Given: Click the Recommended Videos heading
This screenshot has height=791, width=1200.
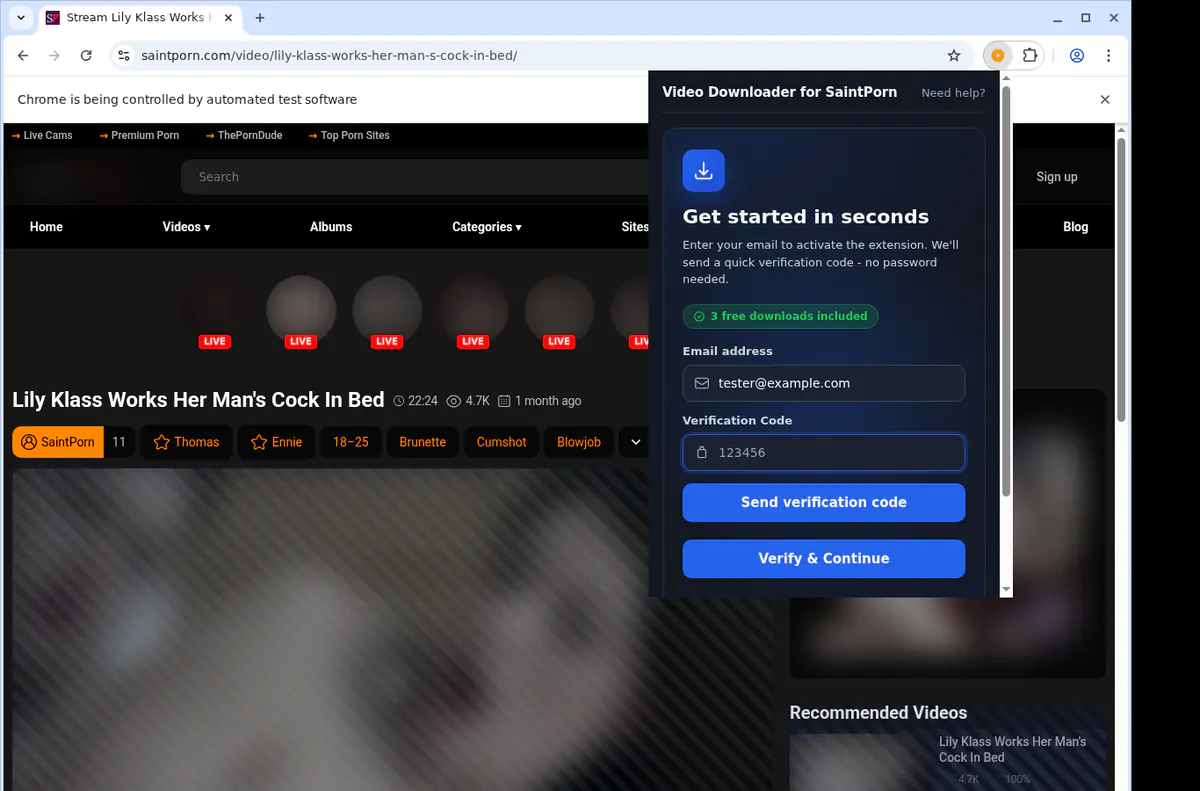Looking at the screenshot, I should coord(878,713).
